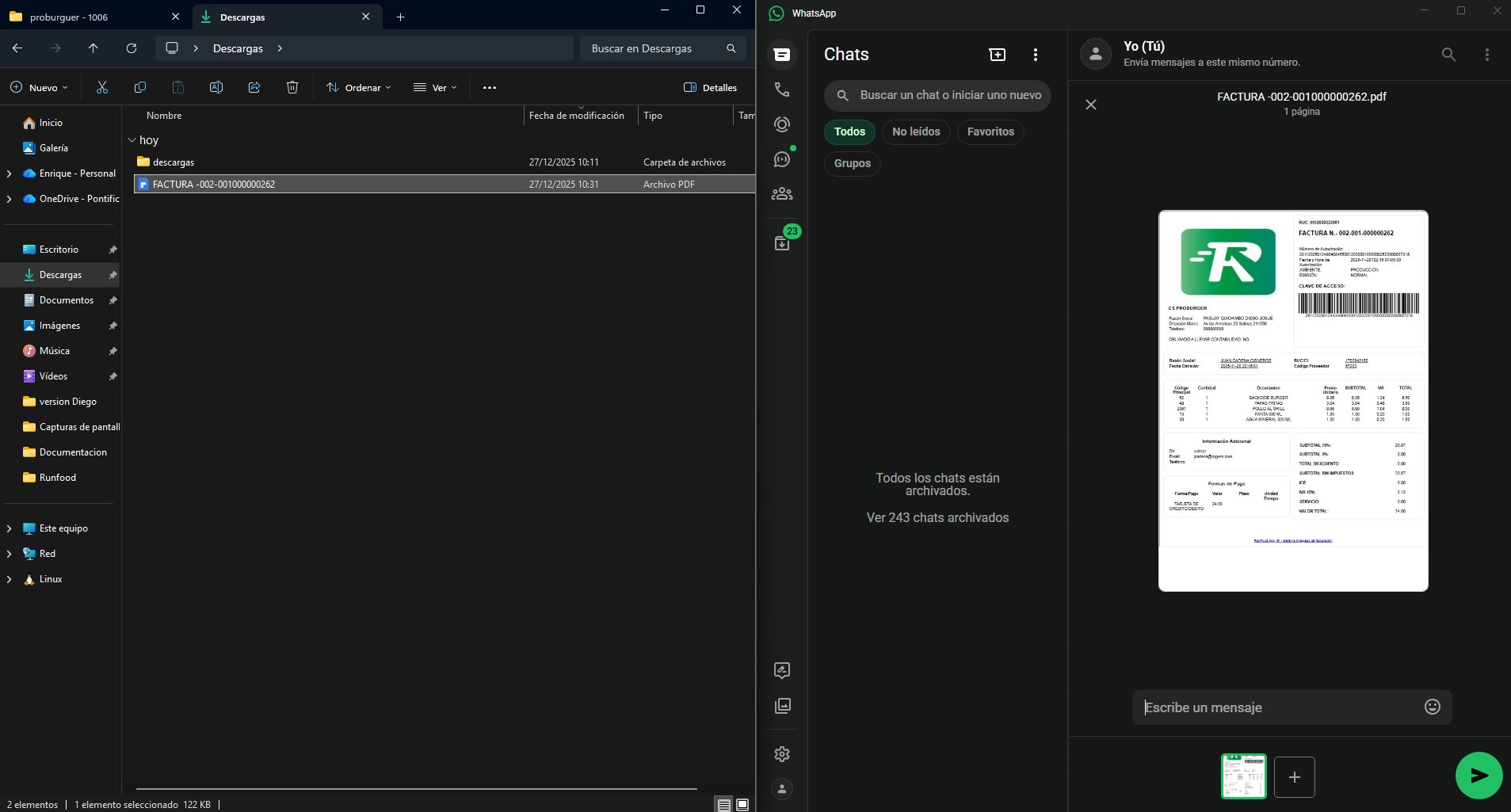This screenshot has width=1511, height=812.
Task: Click the Rename icon in Explorer toolbar
Action: 216,87
